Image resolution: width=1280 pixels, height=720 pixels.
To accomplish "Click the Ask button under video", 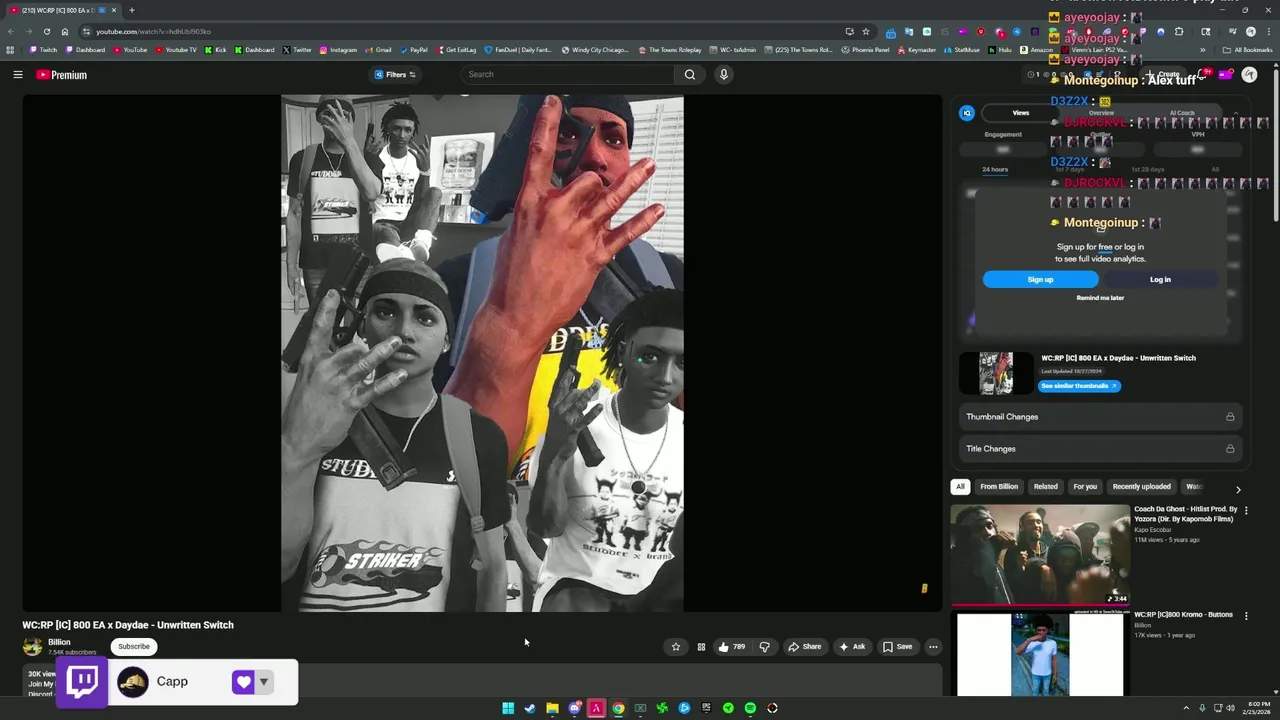I will (852, 647).
